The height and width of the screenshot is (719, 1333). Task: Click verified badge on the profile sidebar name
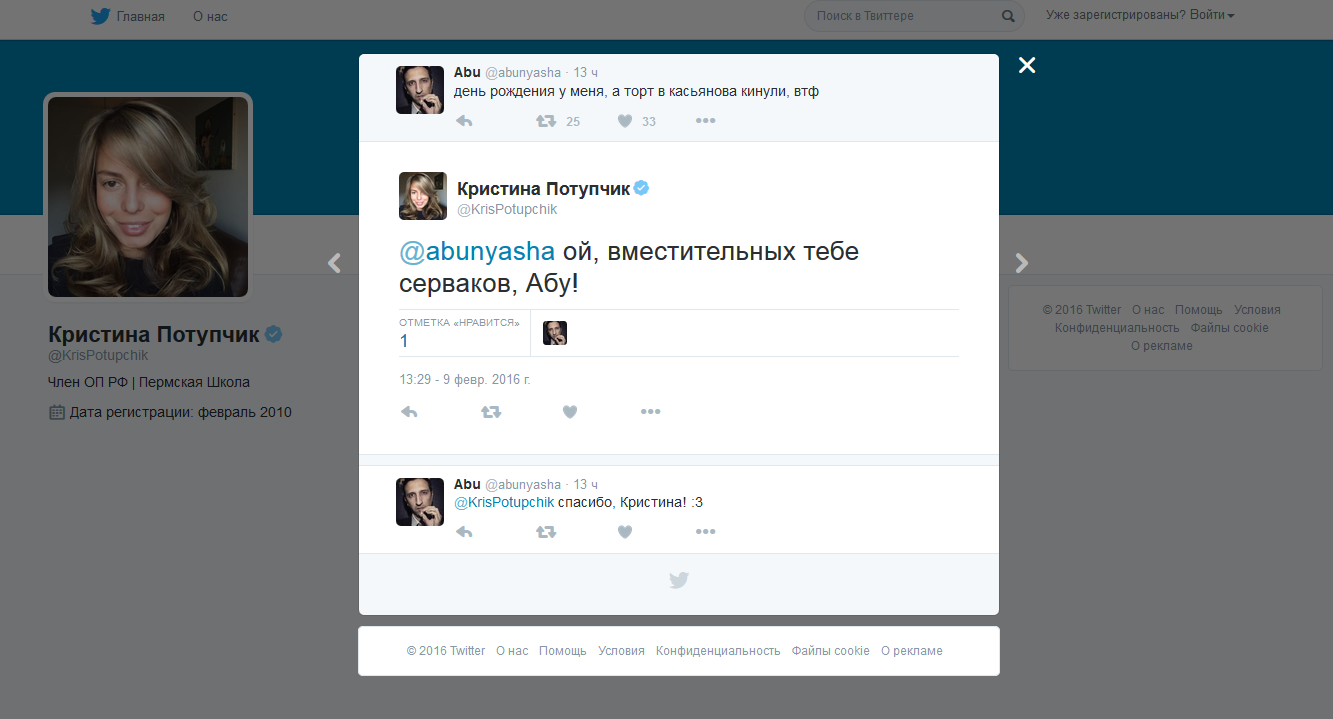(x=273, y=334)
